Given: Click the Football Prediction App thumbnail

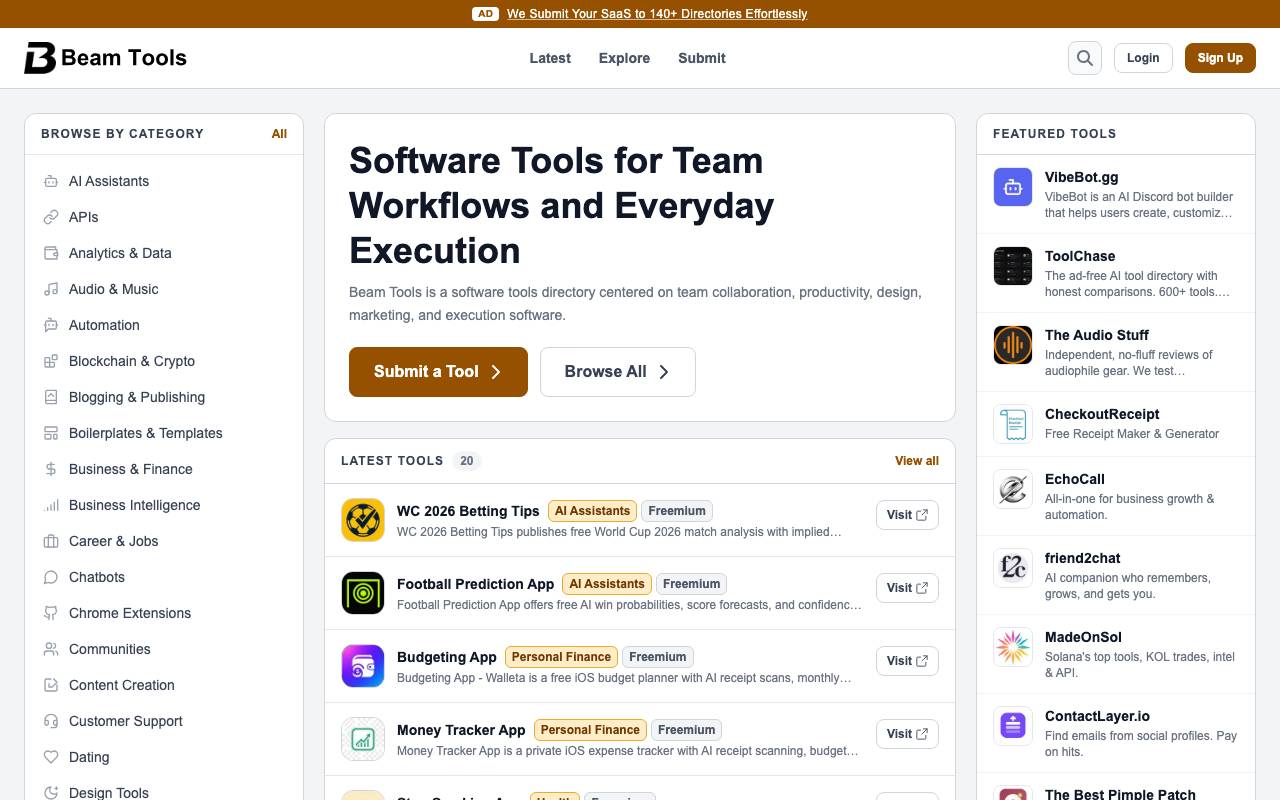Looking at the screenshot, I should click(x=363, y=593).
